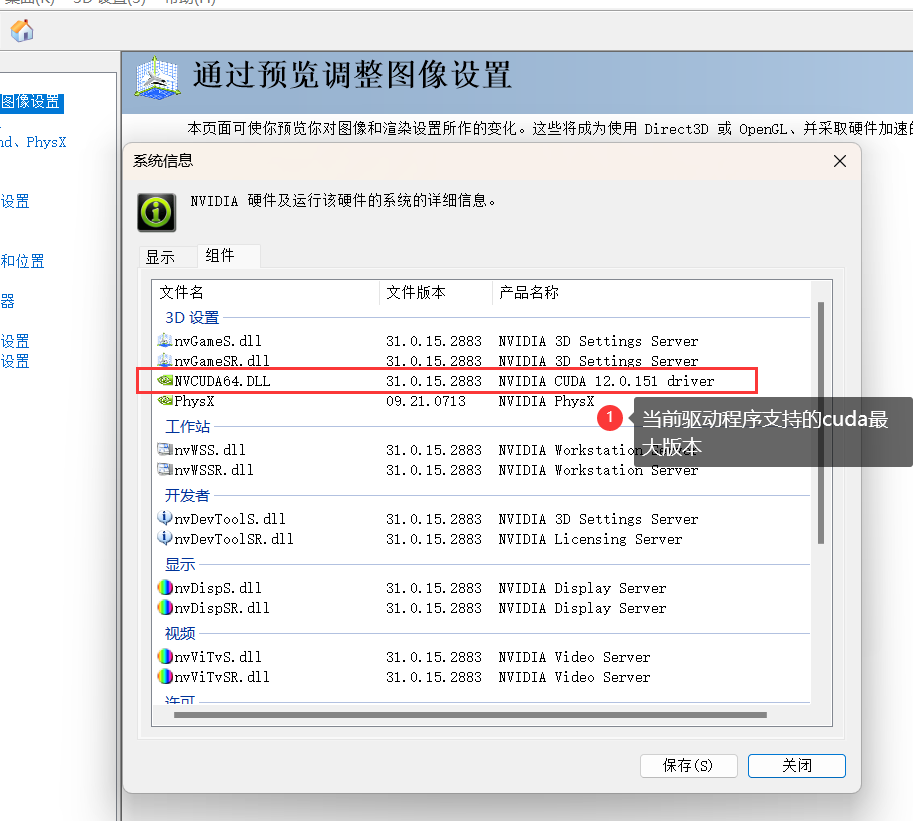Select the nvDevToolSR.dll file name
This screenshot has width=913, height=821.
point(234,539)
